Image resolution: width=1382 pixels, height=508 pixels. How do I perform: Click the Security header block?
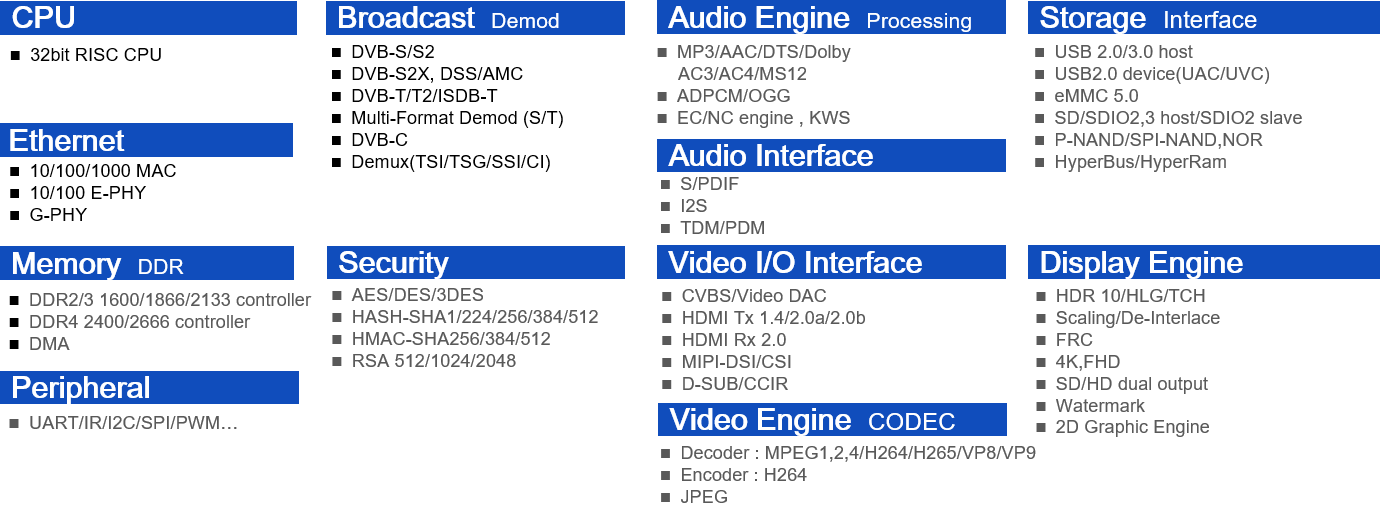point(476,262)
